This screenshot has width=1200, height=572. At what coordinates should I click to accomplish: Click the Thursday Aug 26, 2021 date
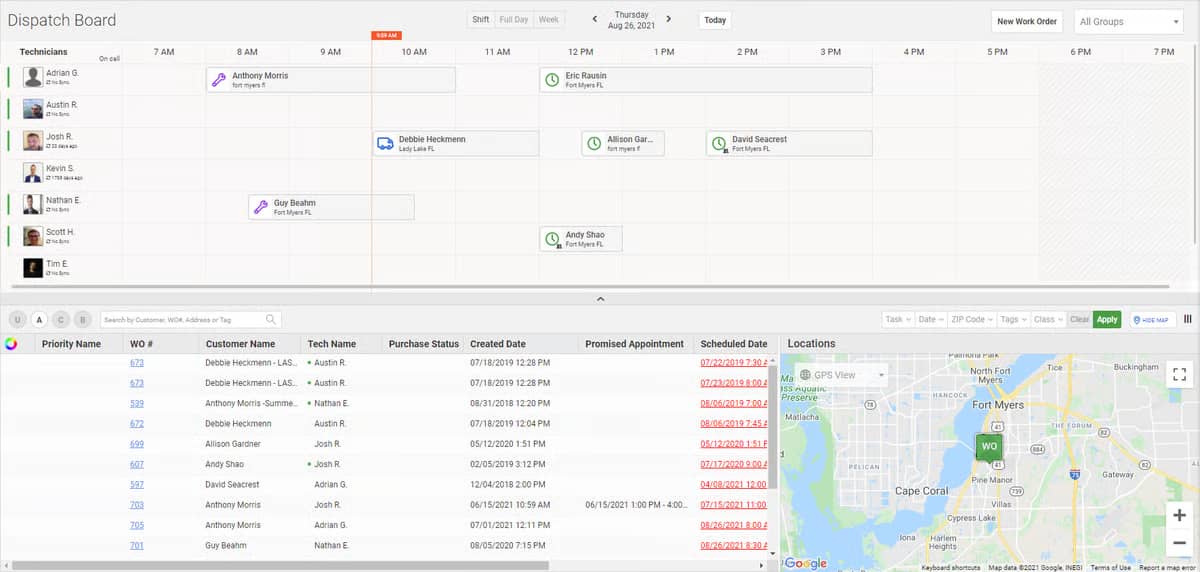click(x=632, y=20)
